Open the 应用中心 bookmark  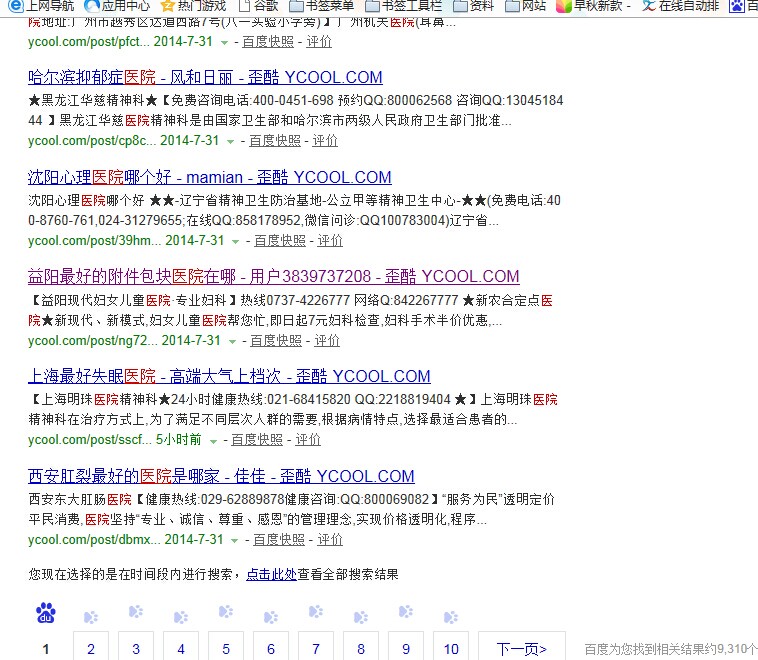[x=117, y=6]
